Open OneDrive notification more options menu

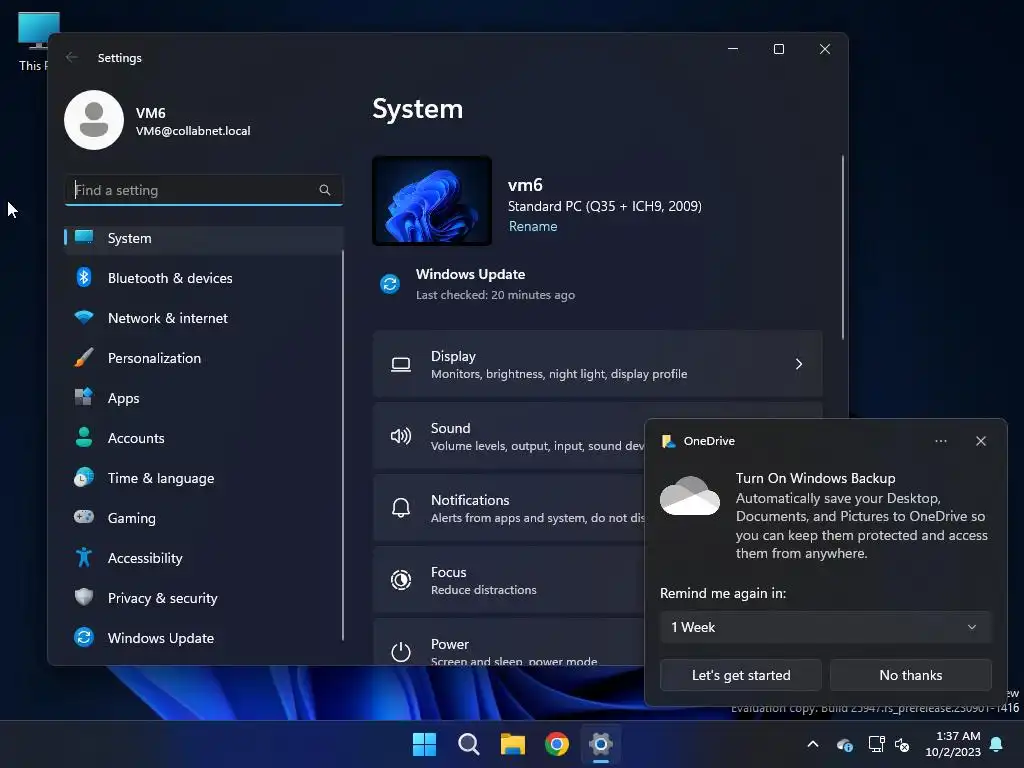tap(940, 441)
